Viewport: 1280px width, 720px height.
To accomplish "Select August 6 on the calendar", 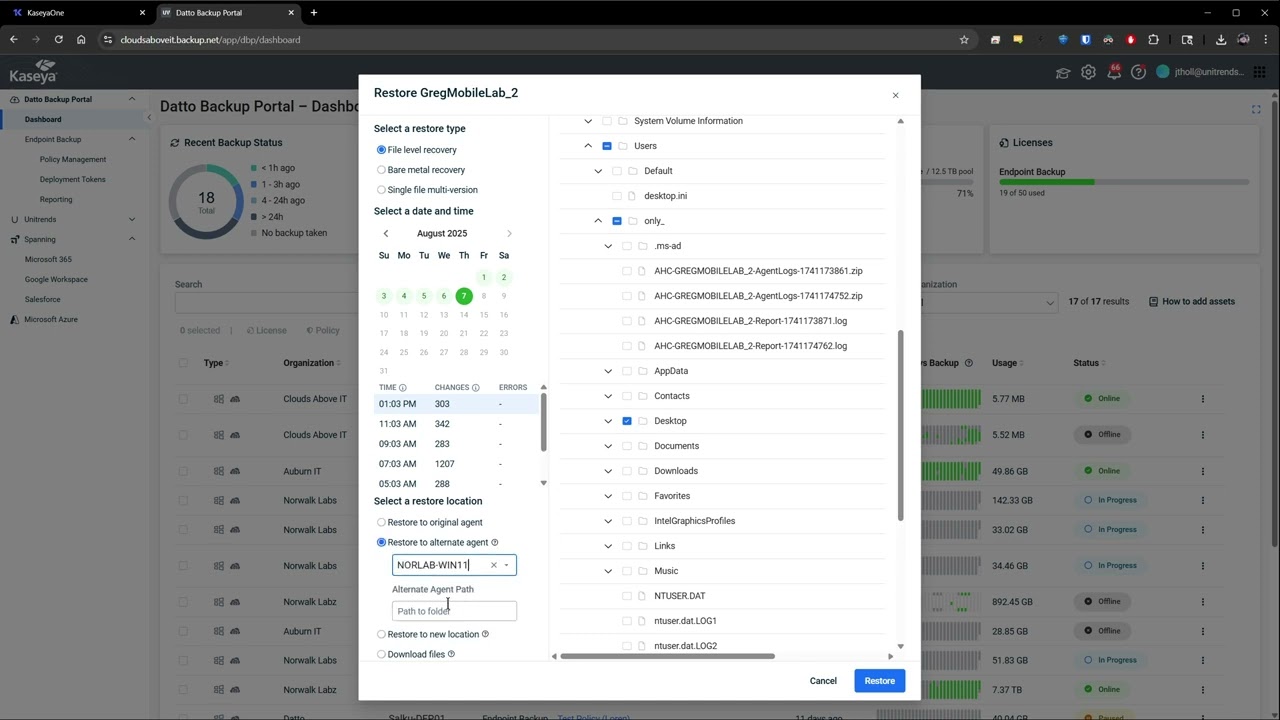I will click(x=444, y=296).
